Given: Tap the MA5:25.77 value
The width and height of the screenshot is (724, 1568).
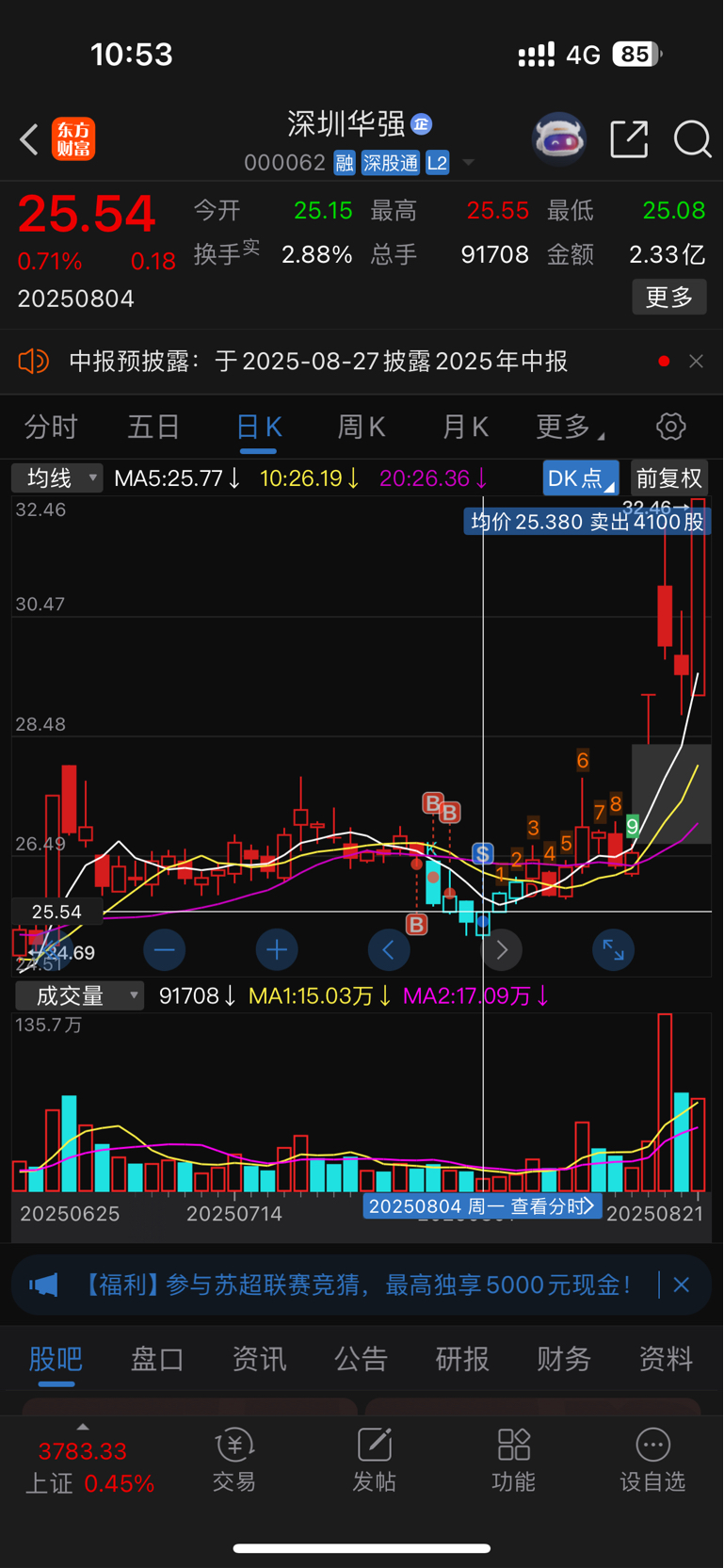Looking at the screenshot, I should 177,478.
